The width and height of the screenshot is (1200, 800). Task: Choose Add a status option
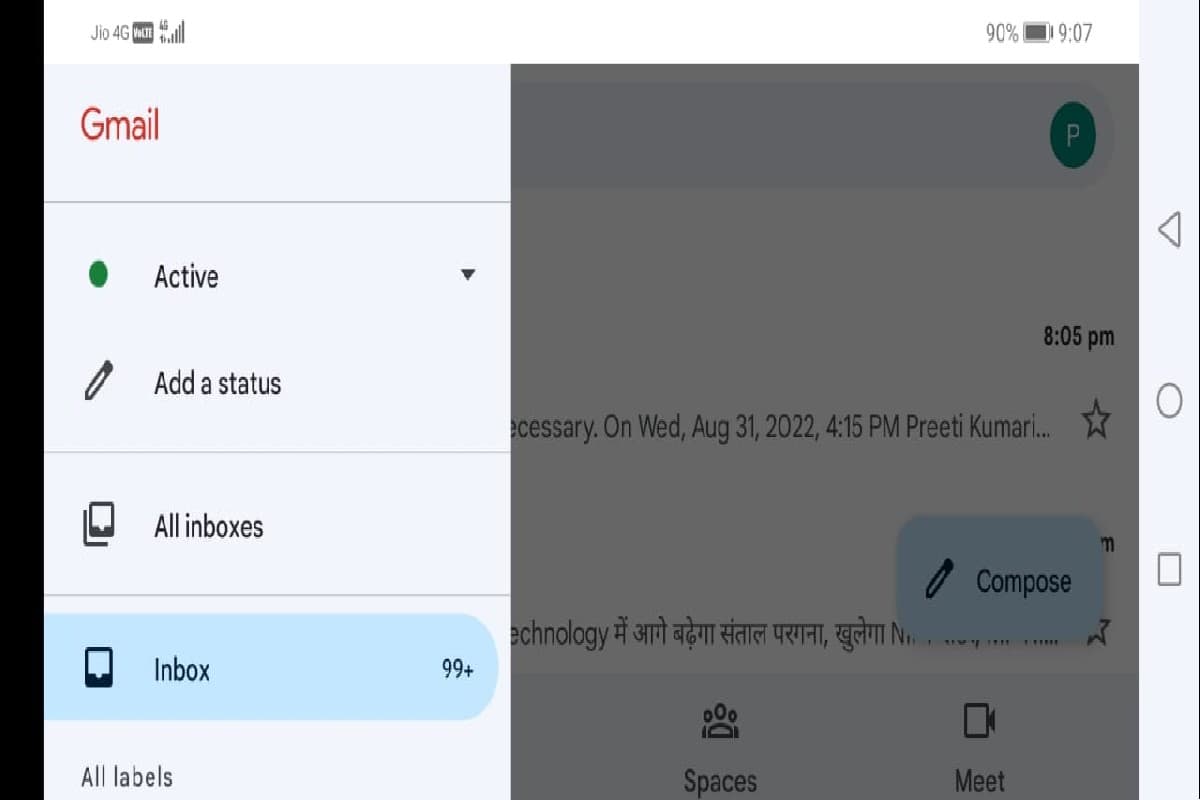[217, 383]
